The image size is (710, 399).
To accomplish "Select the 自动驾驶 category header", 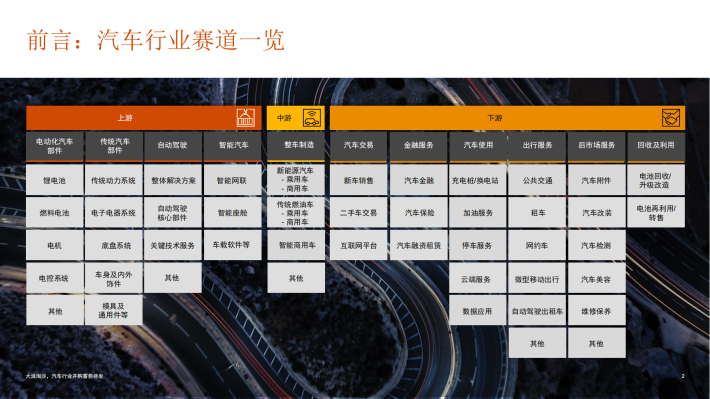I will tap(173, 146).
